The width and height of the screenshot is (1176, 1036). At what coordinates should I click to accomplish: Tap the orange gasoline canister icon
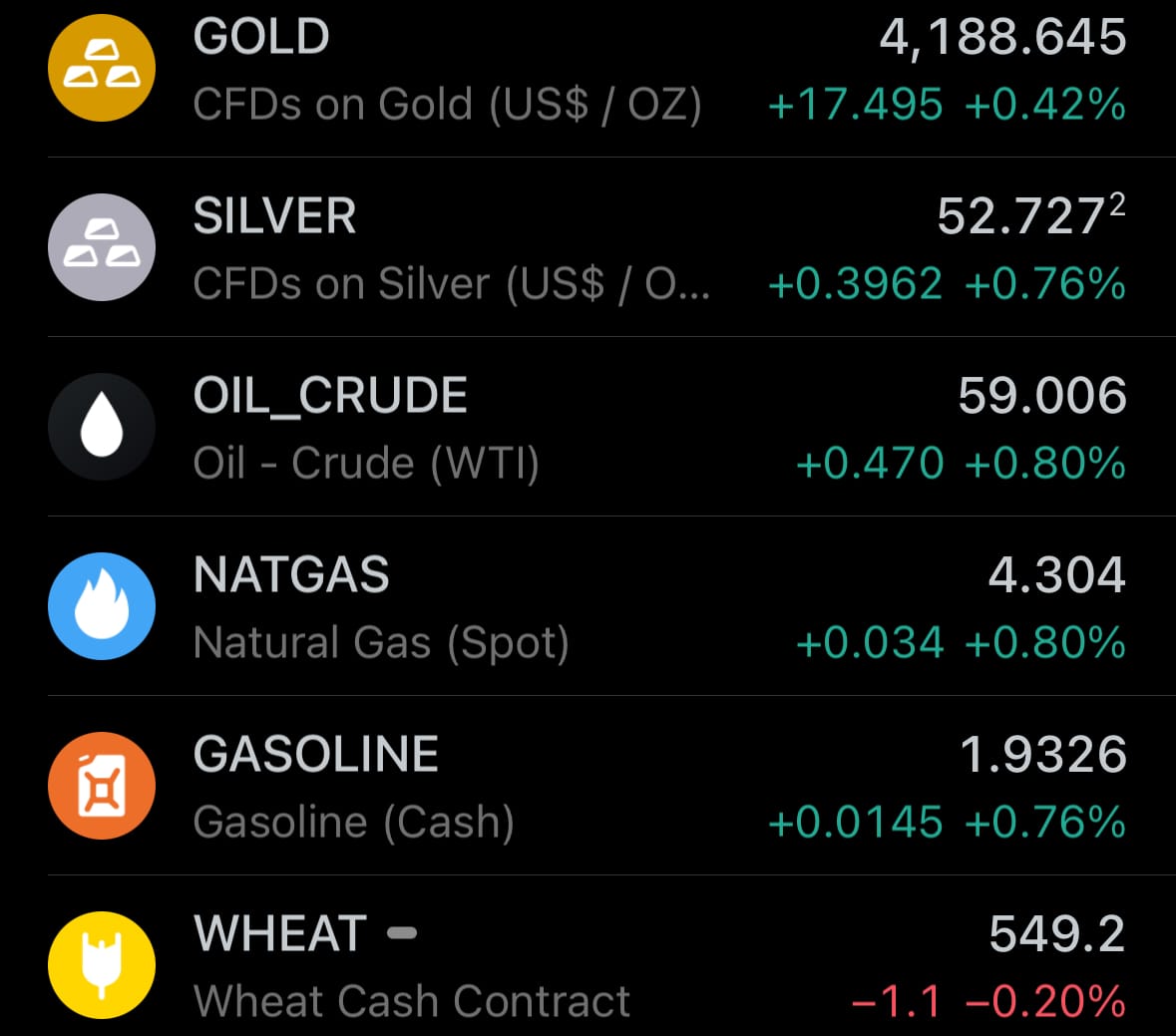(x=102, y=786)
